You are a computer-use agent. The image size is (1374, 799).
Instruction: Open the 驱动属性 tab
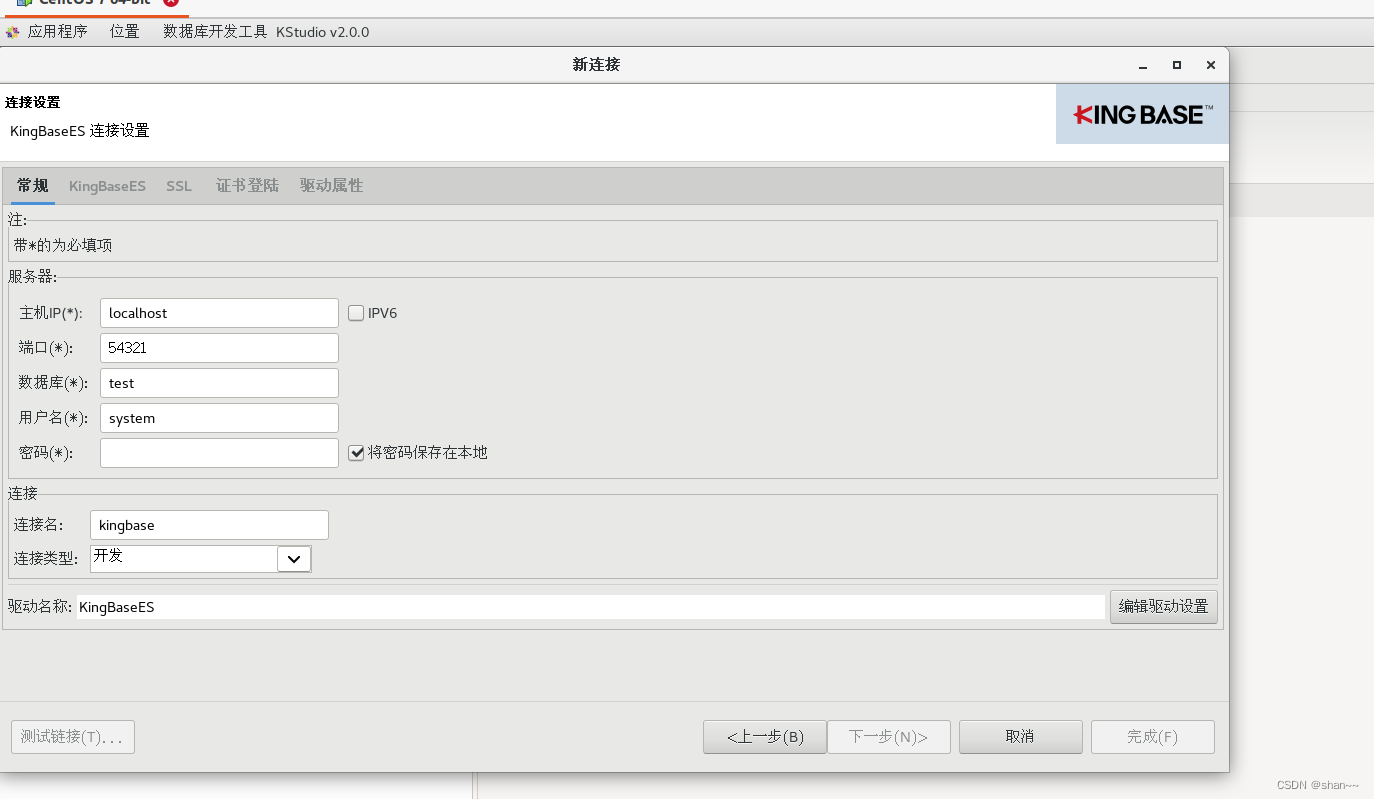click(331, 186)
